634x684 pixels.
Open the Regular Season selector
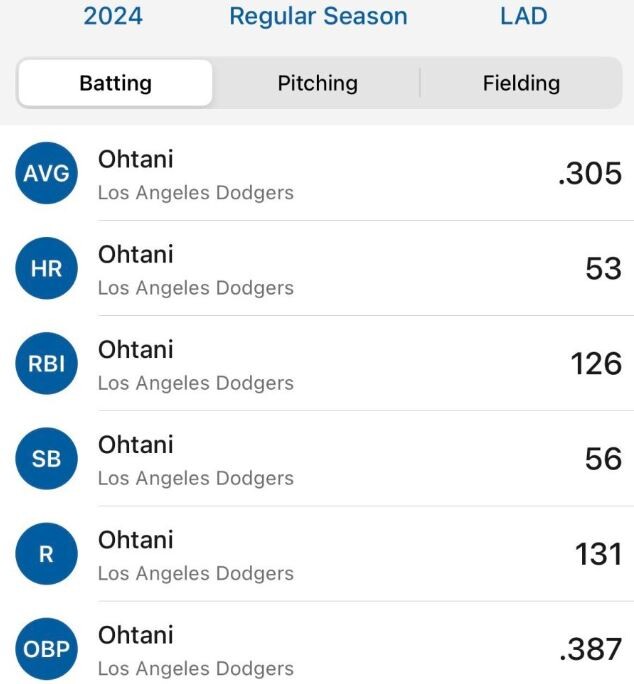pos(319,16)
